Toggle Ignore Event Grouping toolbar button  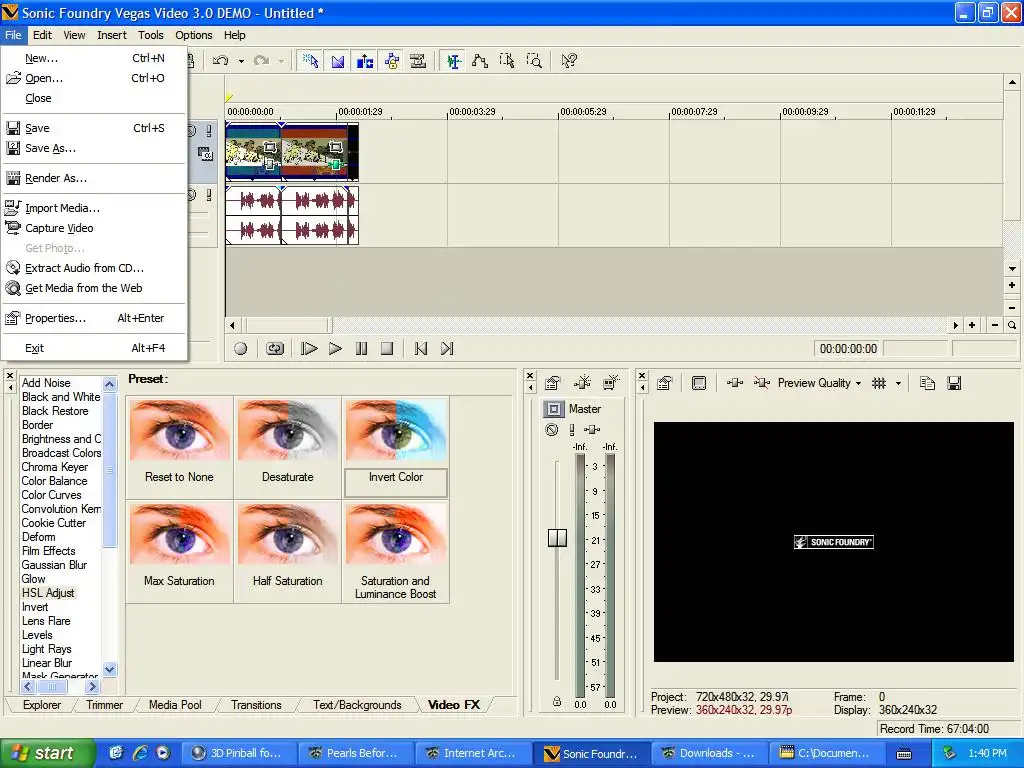pos(418,61)
